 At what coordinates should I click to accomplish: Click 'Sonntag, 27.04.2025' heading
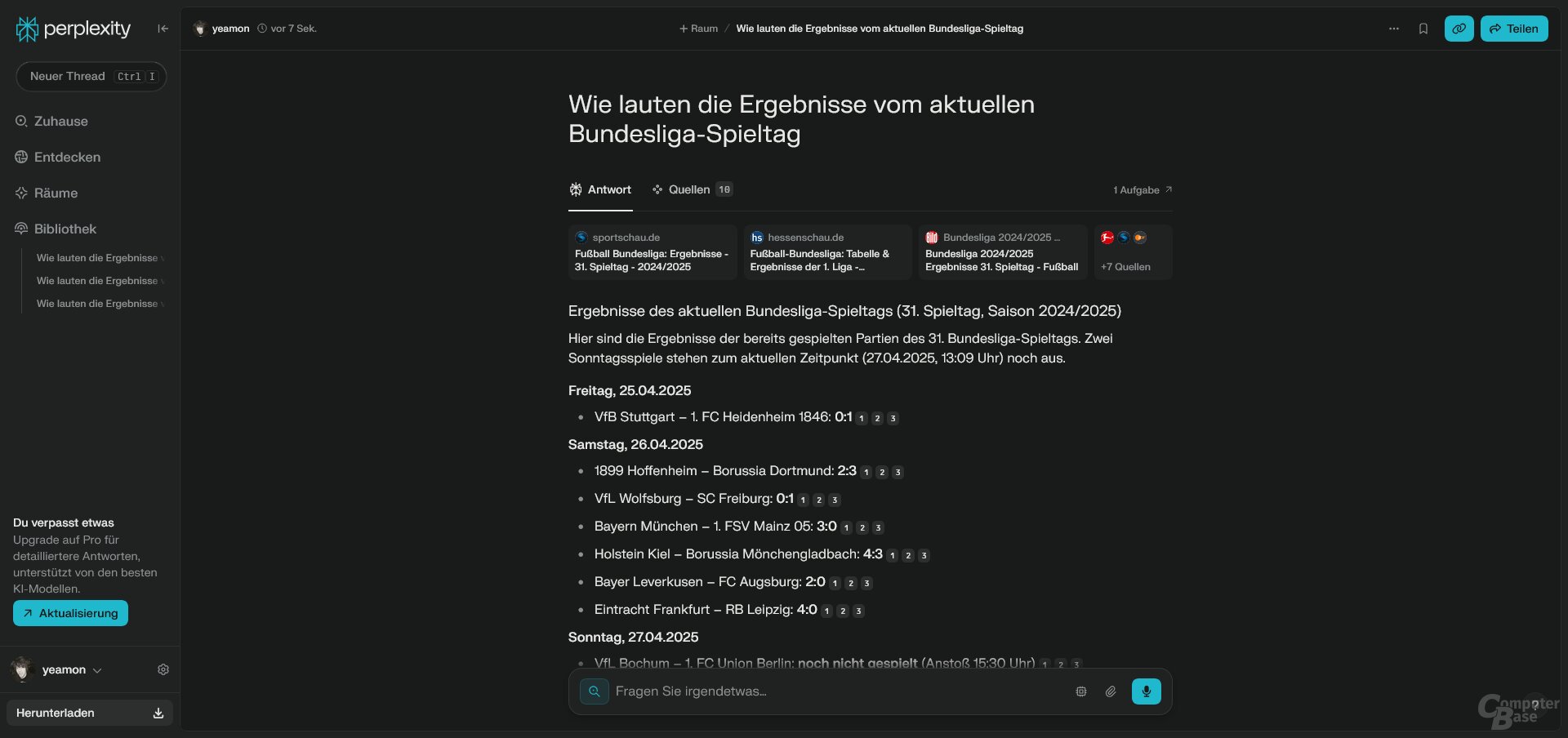tap(633, 637)
